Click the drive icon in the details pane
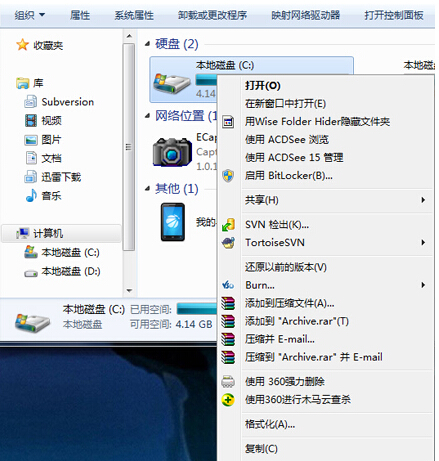The width and height of the screenshot is (439, 461). tap(32, 322)
